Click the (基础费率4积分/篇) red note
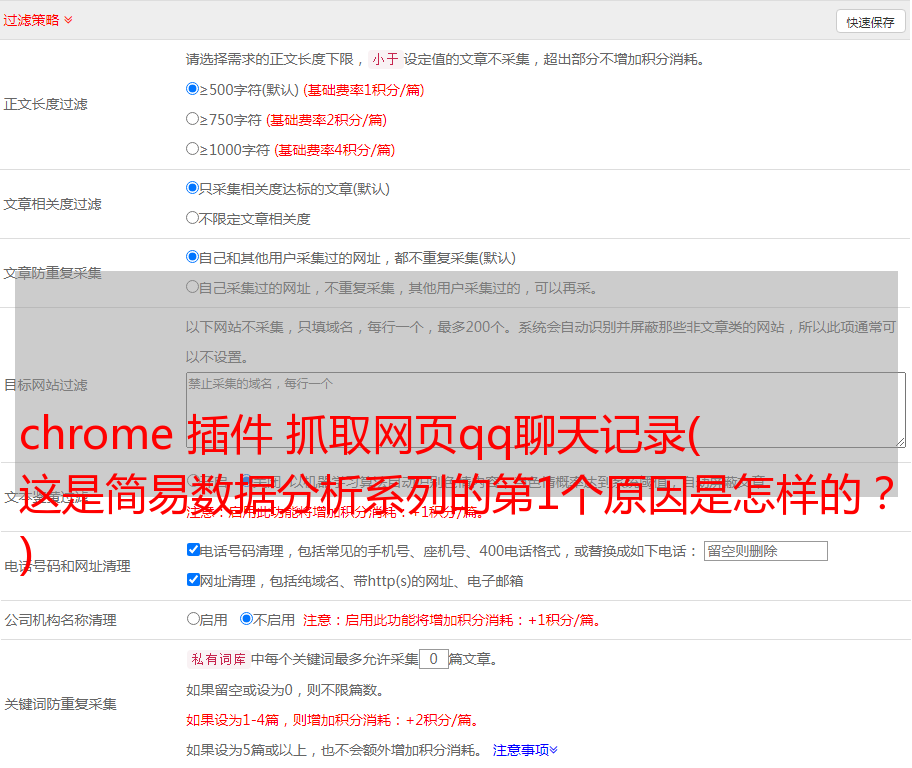Screen dimensions: 912x768 [334, 150]
